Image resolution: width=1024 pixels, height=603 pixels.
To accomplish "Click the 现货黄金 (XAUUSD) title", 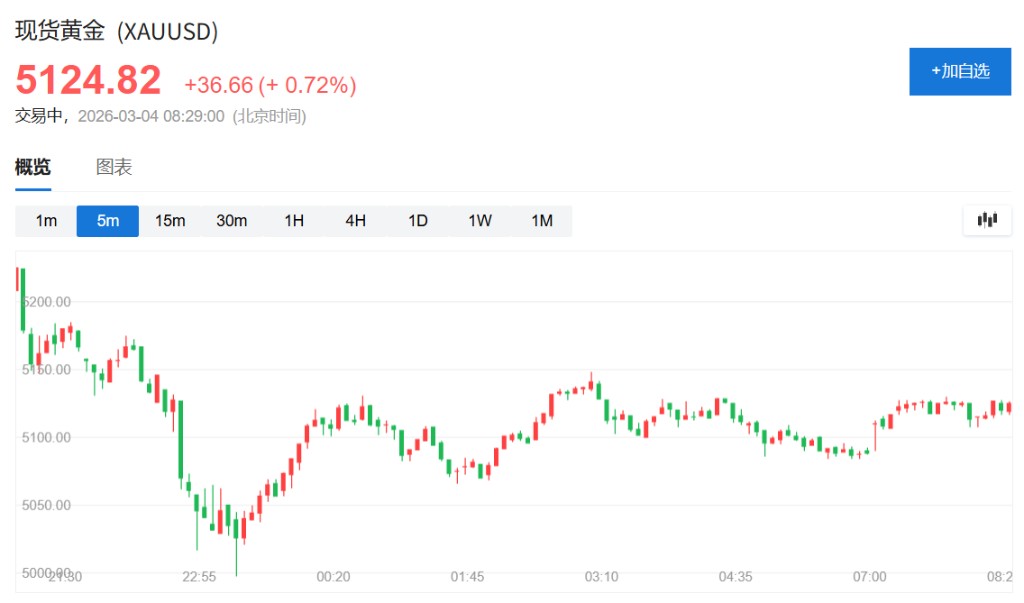I will point(116,31).
